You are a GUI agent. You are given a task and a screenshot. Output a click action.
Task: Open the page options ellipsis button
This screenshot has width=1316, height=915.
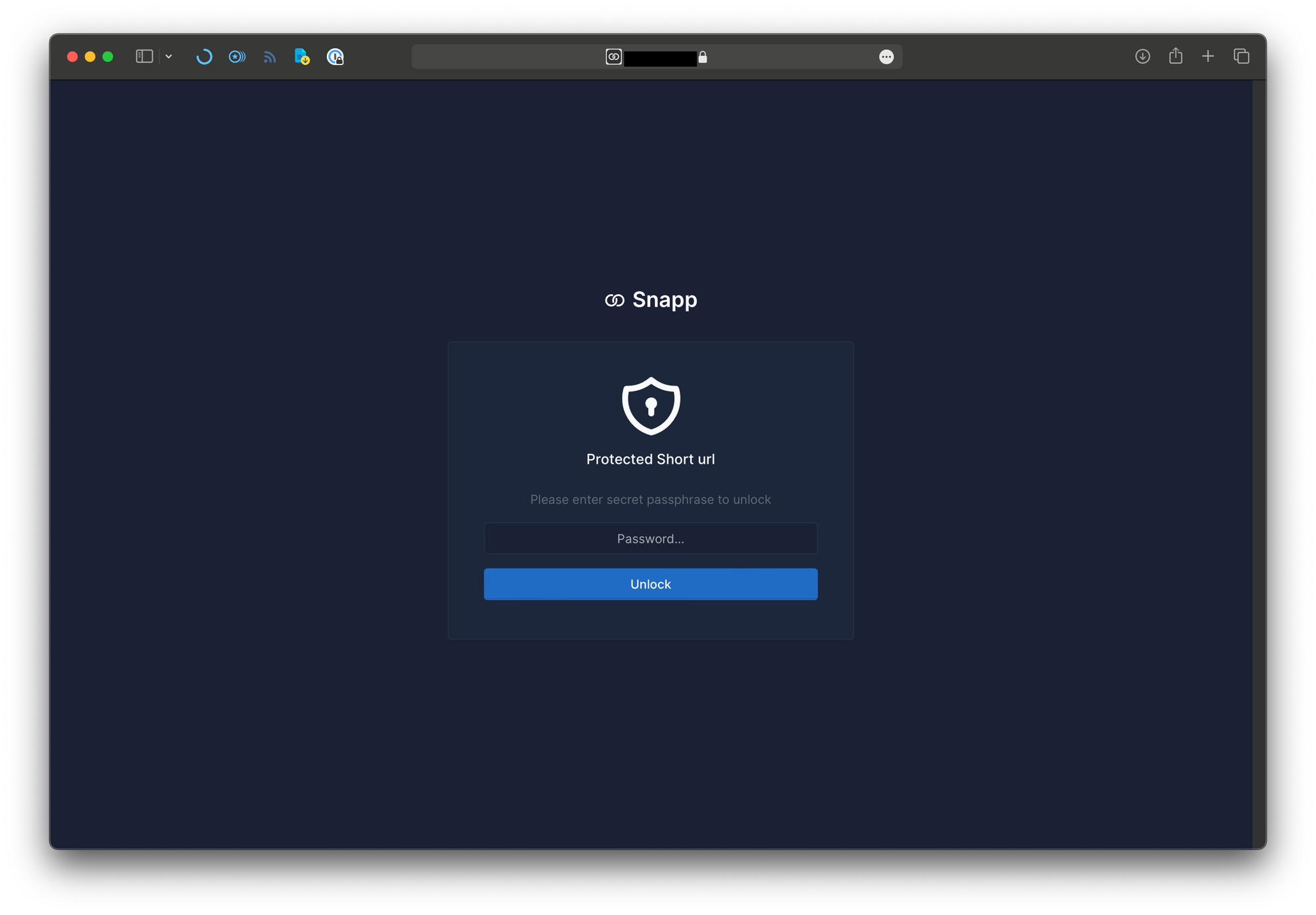coord(886,57)
